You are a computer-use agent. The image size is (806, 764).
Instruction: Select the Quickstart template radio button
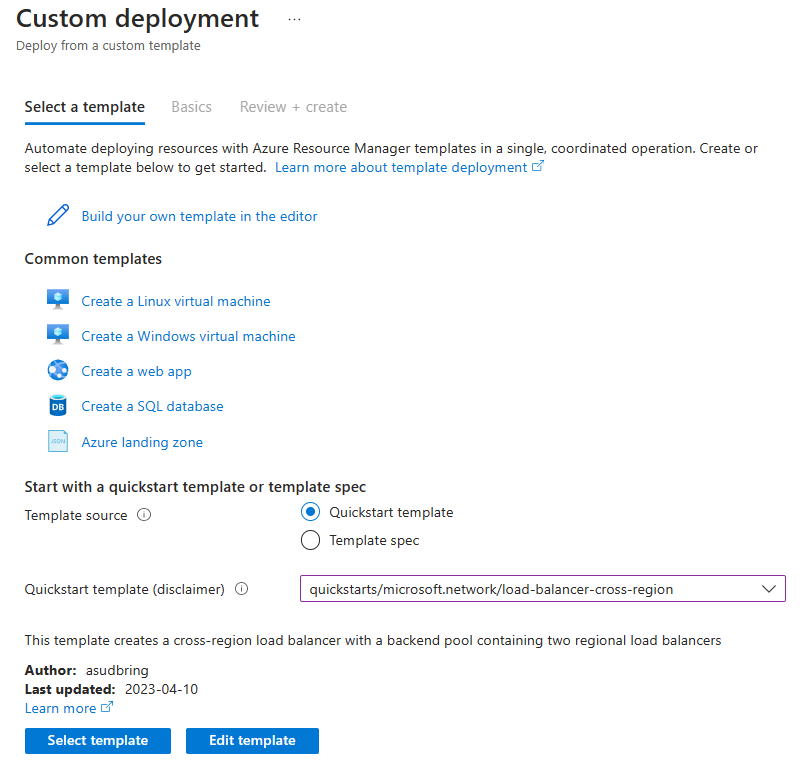[x=311, y=512]
